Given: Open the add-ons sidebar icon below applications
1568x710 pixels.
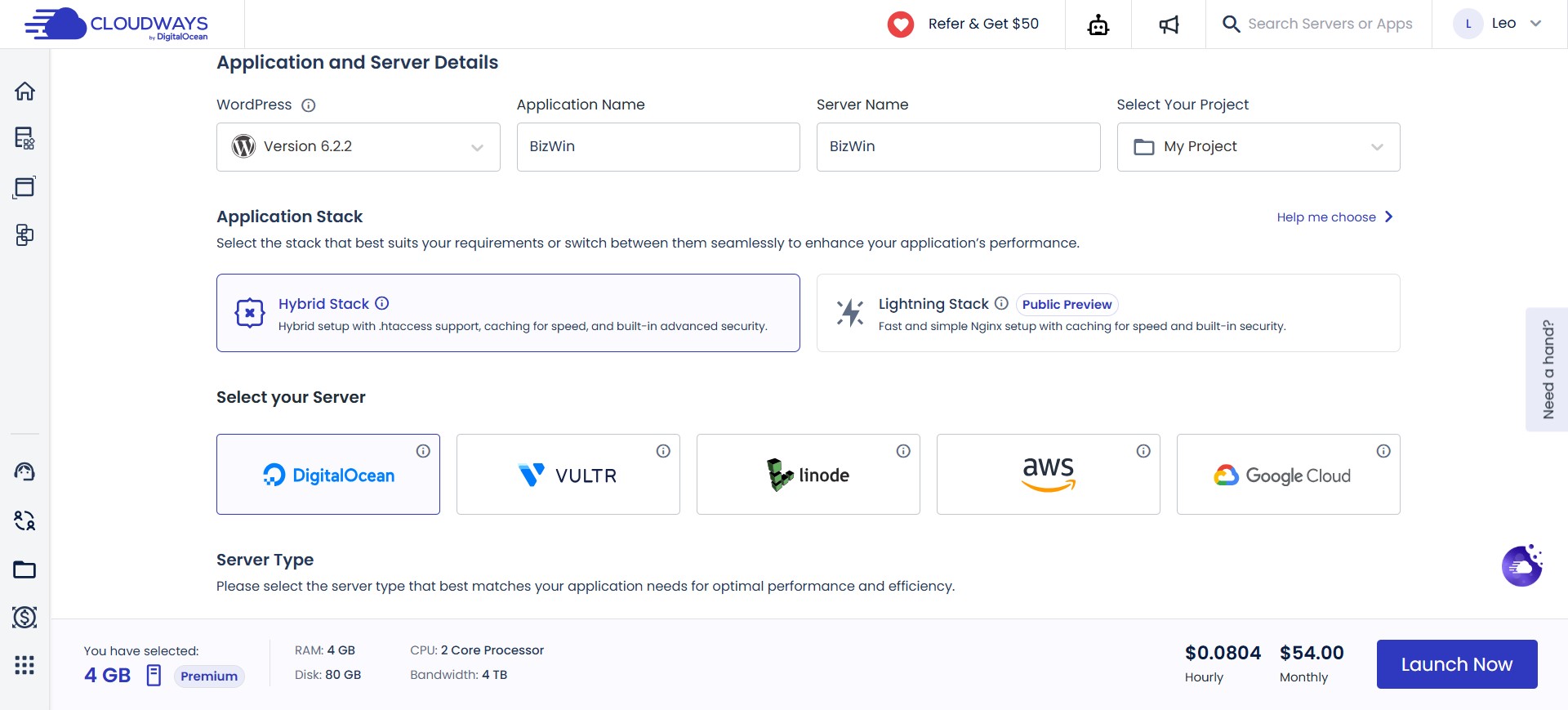Looking at the screenshot, I should pos(24,235).
